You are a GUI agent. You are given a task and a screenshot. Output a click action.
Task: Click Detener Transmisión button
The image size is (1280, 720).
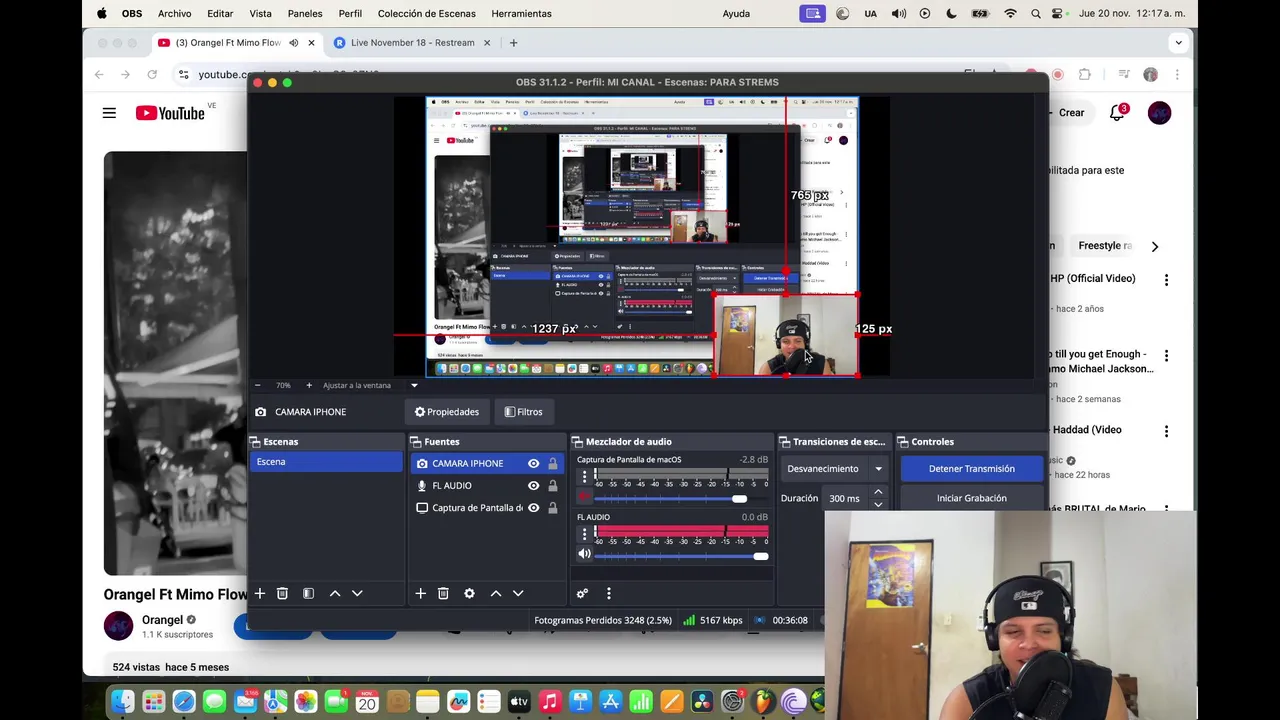click(x=971, y=469)
